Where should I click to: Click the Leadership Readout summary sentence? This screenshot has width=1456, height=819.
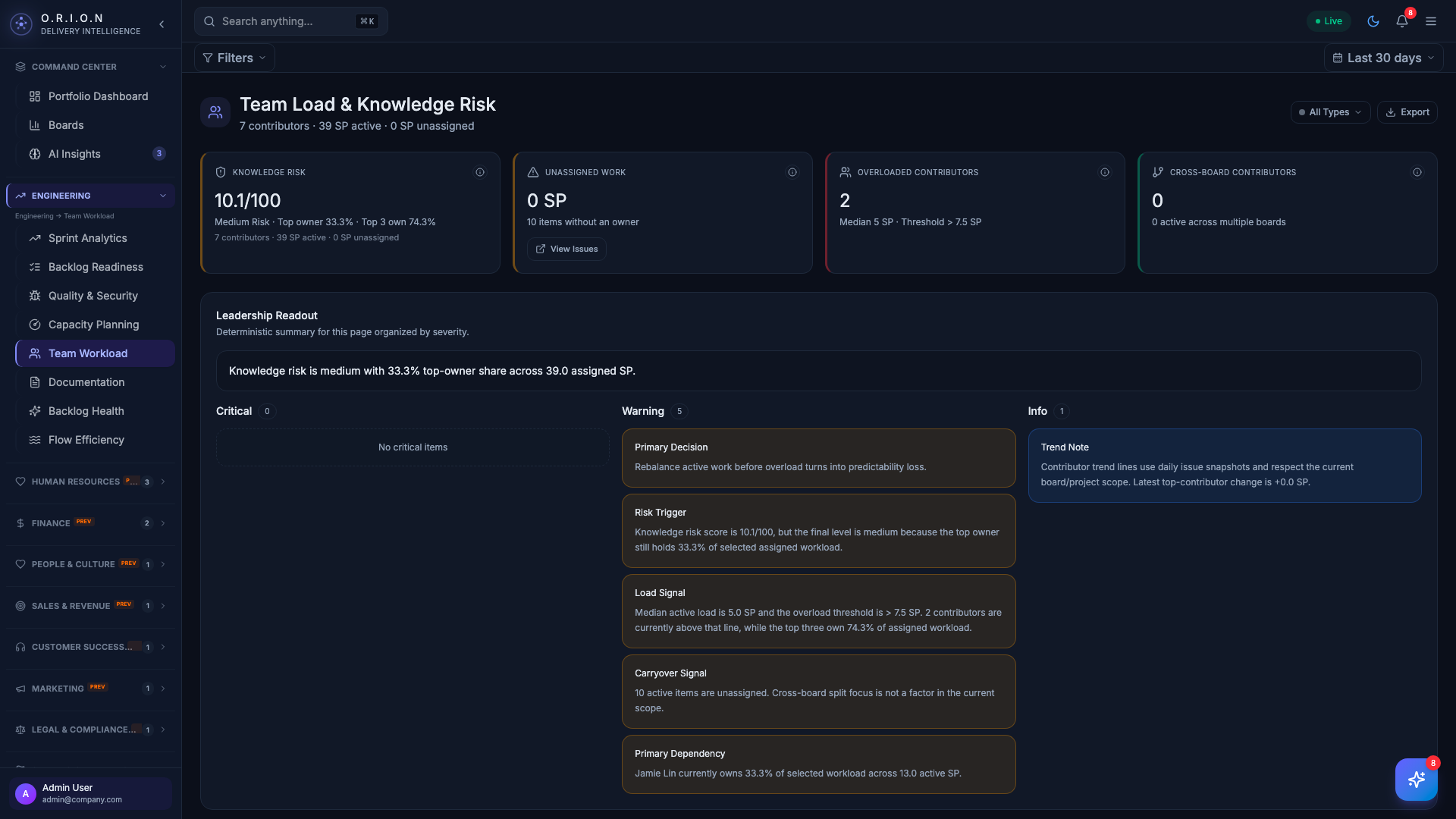click(432, 371)
